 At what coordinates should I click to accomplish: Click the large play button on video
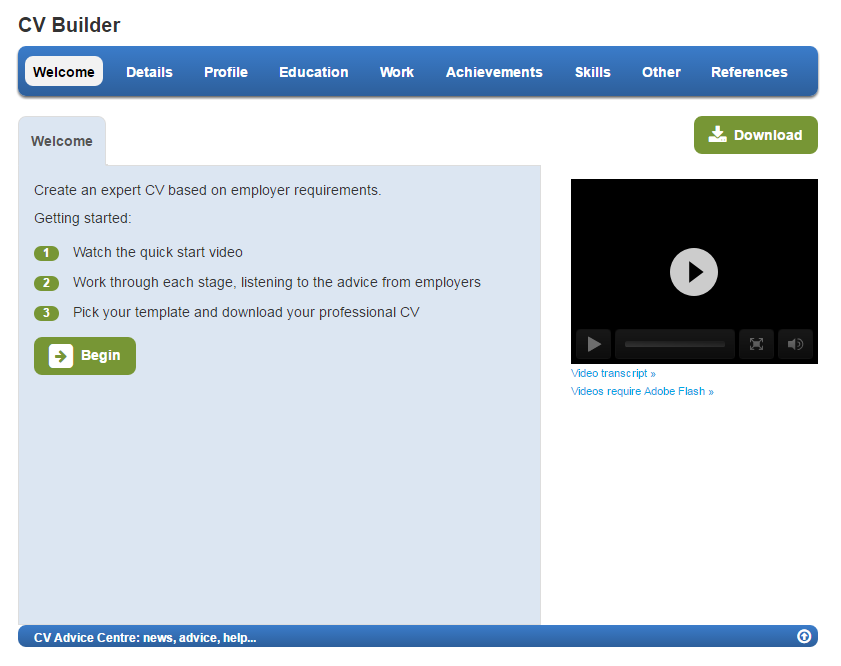click(694, 272)
